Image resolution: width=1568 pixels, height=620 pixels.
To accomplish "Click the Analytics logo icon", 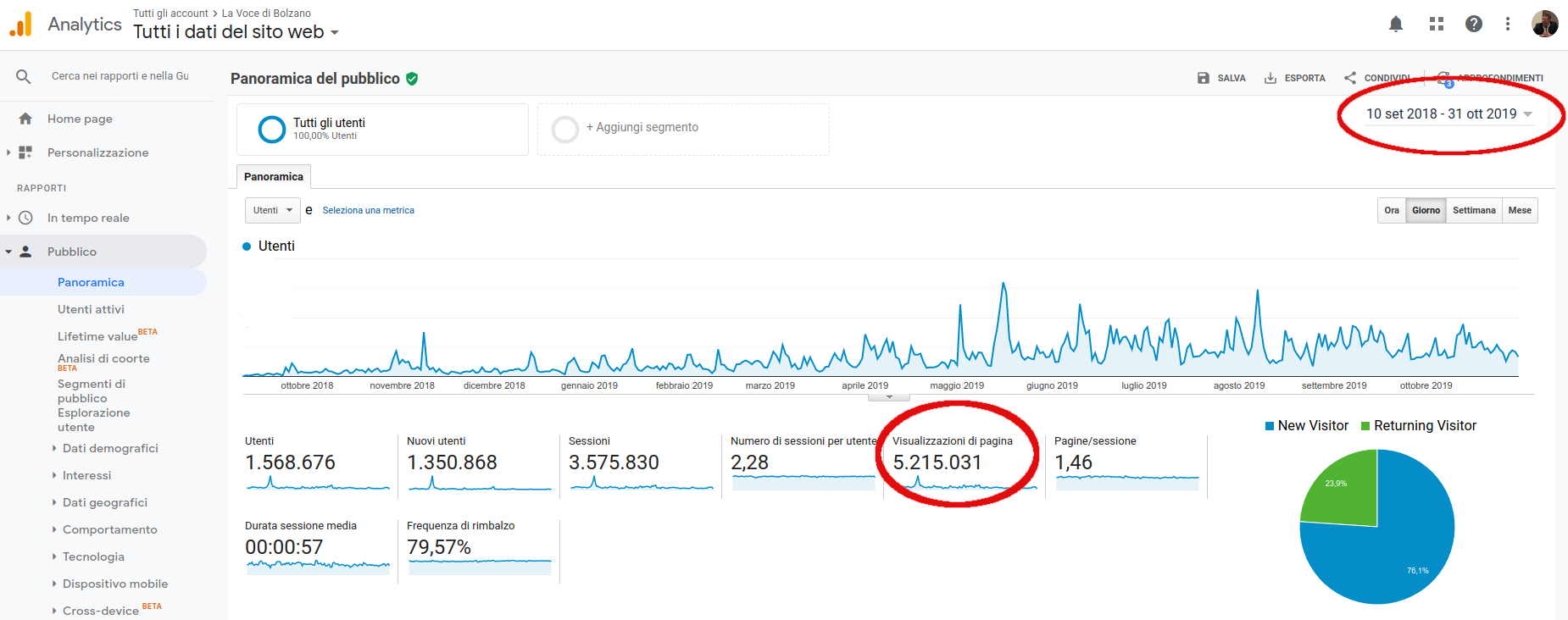I will [x=21, y=25].
